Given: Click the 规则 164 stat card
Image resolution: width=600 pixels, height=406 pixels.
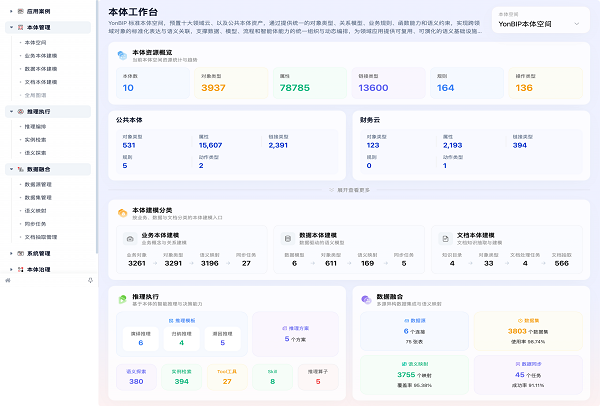Looking at the screenshot, I should click(x=467, y=83).
